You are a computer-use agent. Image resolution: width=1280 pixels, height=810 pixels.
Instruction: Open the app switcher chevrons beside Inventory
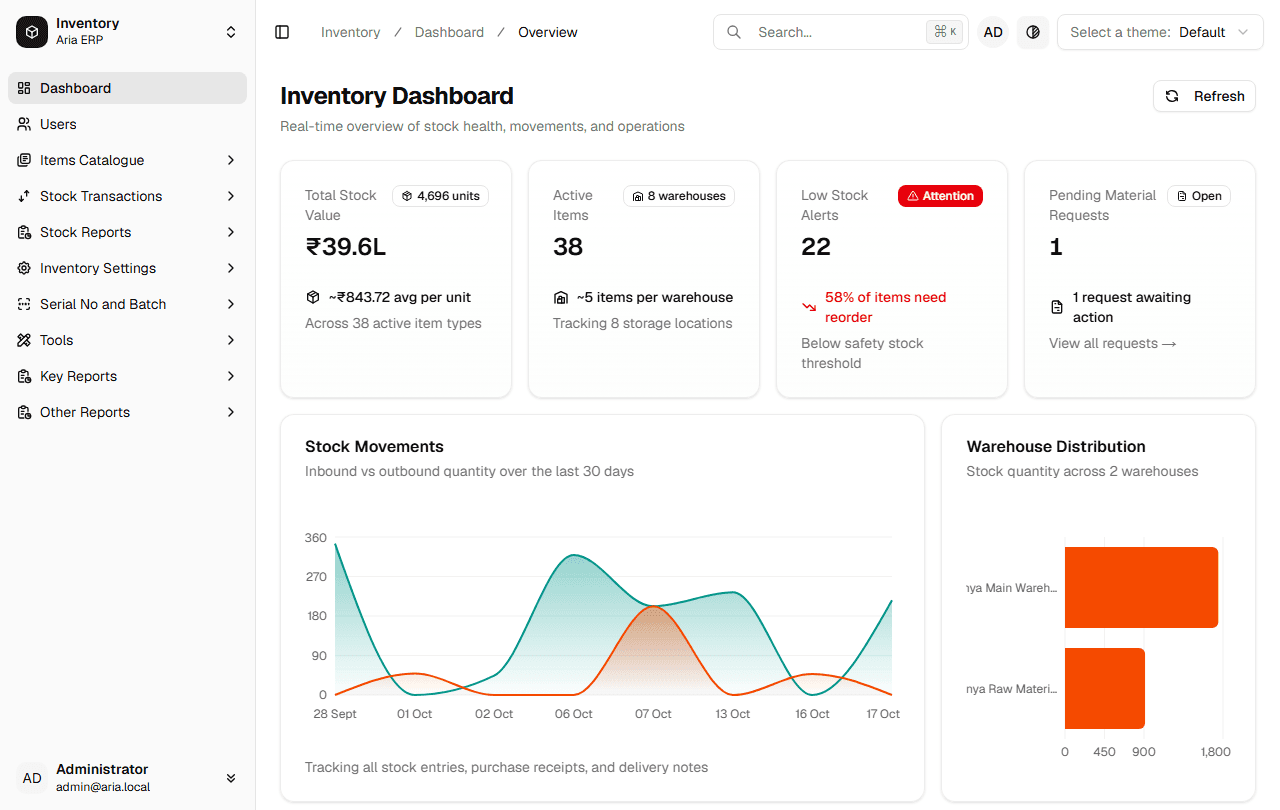[231, 32]
